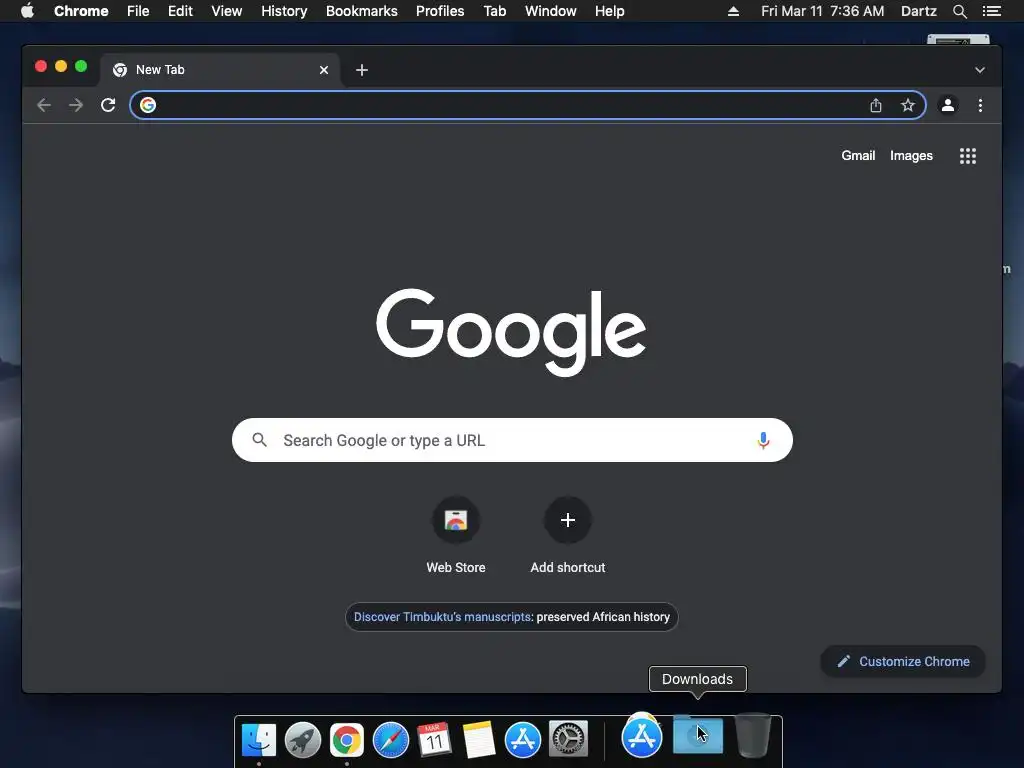Viewport: 1024px width, 768px height.
Task: Share this page via share icon
Action: (876, 105)
